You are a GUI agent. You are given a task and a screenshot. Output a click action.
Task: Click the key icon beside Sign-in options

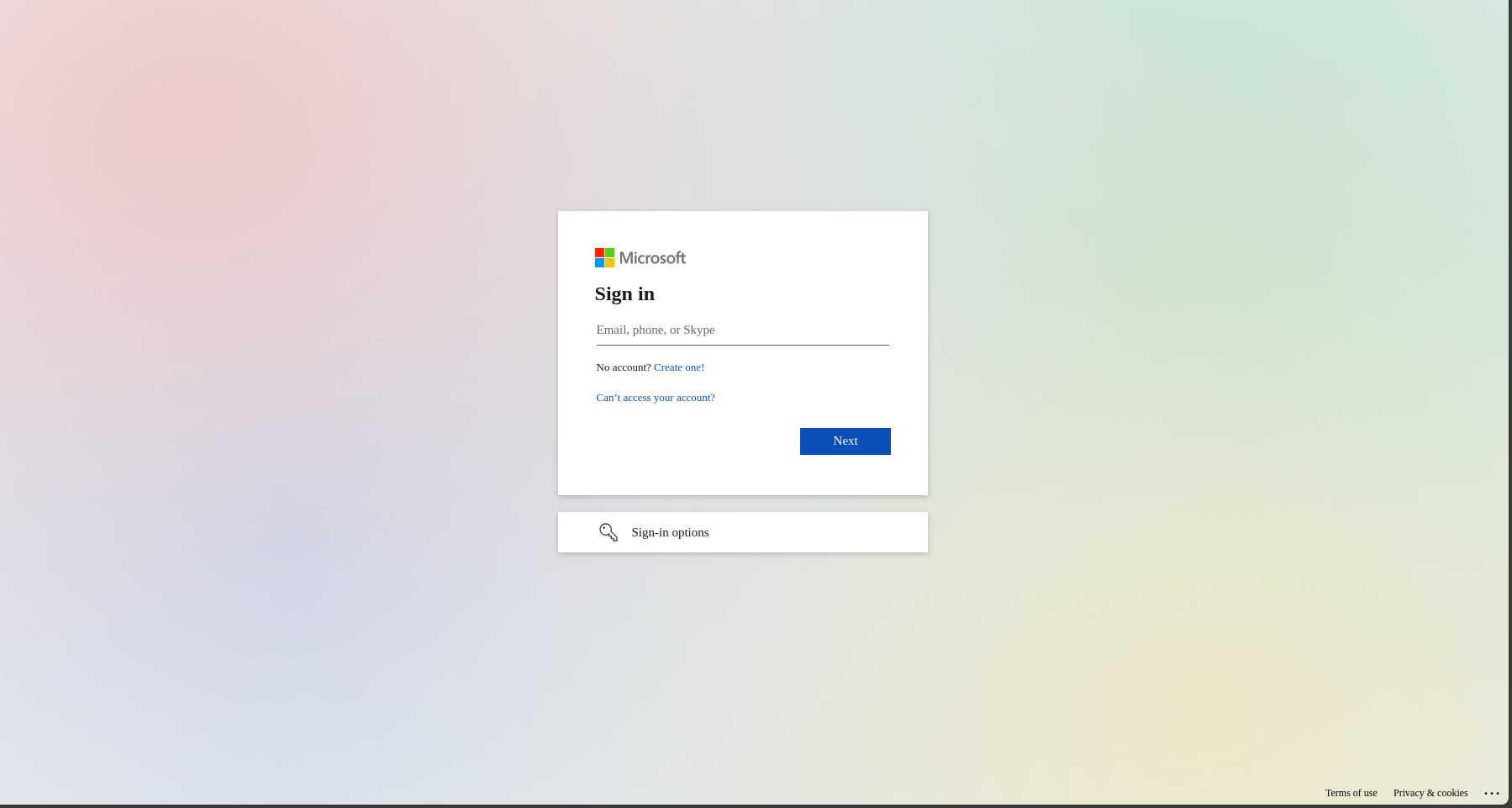608,532
